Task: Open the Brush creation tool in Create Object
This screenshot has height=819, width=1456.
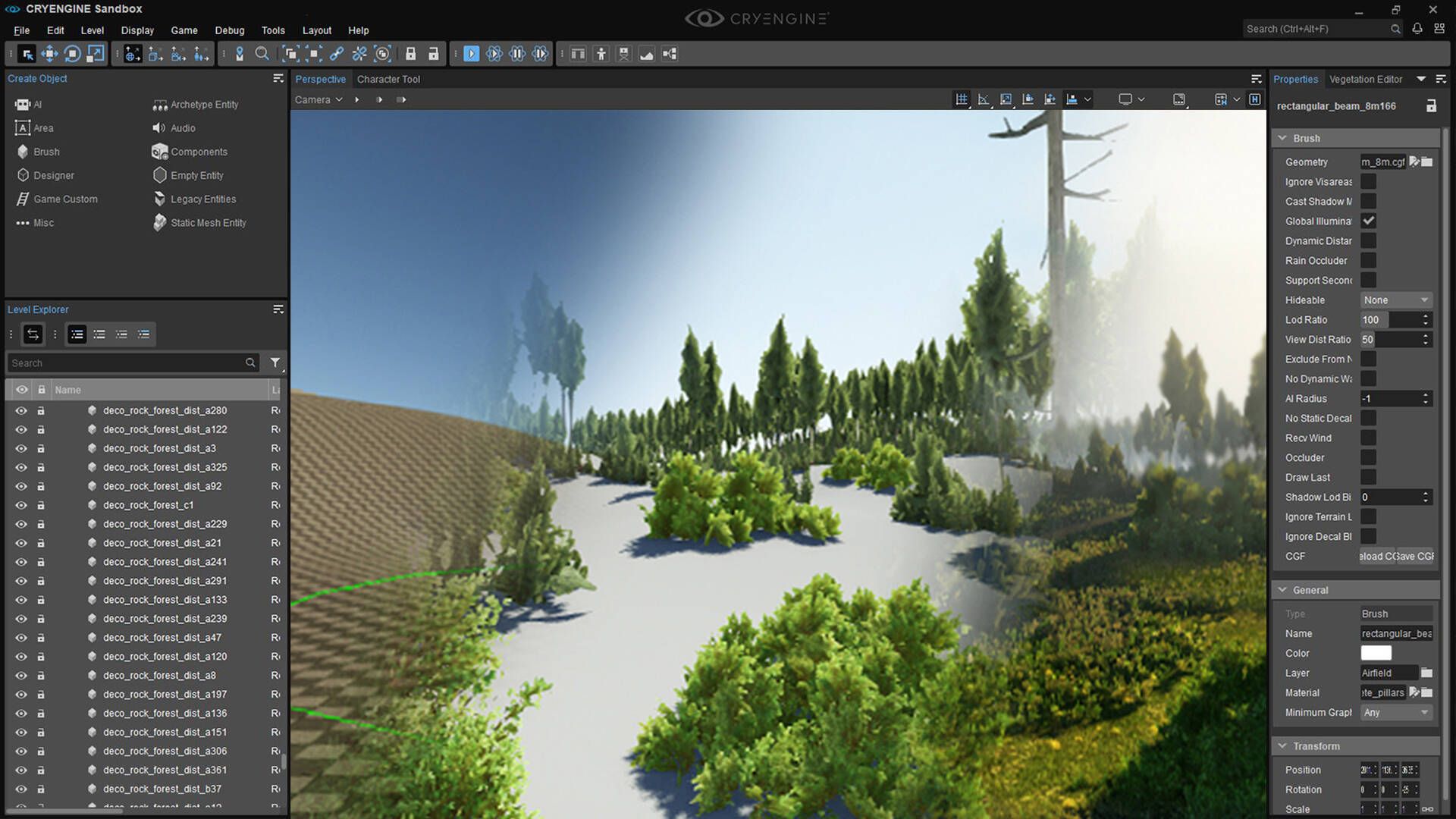Action: tap(45, 151)
